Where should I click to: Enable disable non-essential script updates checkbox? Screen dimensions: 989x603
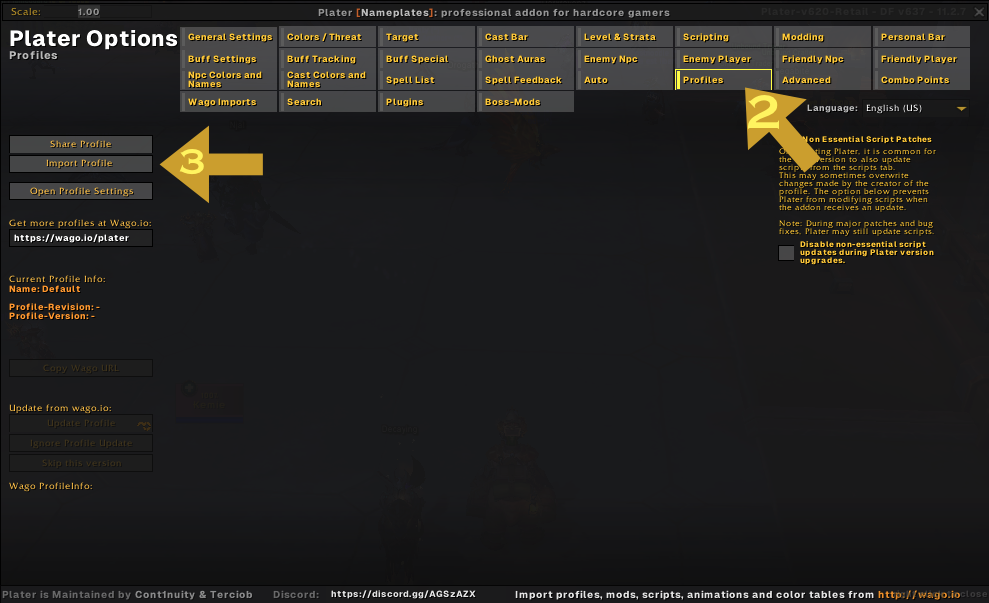[786, 253]
